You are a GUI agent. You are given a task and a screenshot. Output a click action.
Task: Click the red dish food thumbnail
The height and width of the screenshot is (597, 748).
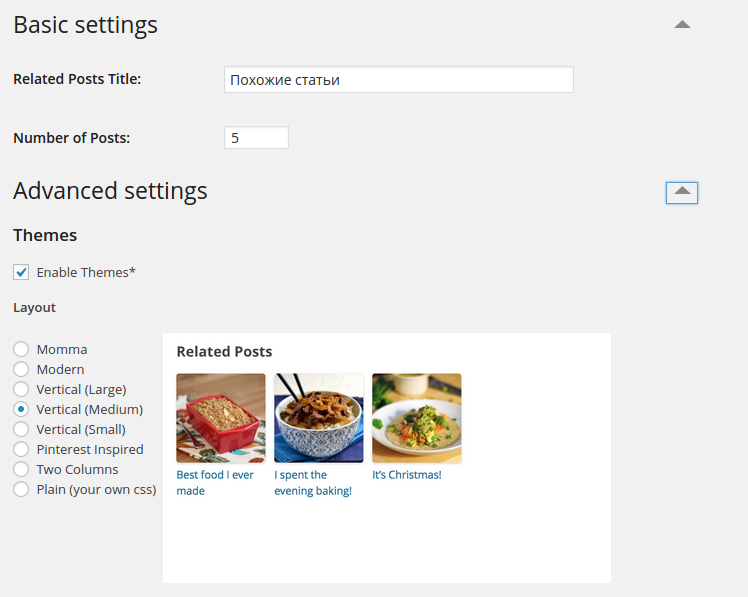[221, 418]
